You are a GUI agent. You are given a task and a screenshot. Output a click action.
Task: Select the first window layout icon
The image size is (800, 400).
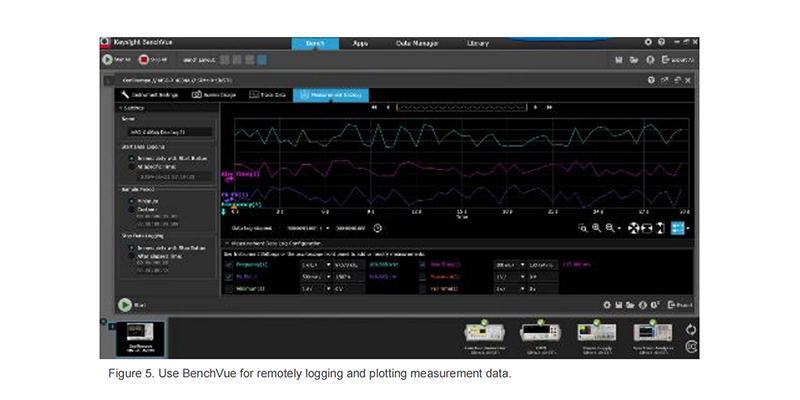pyautogui.click(x=225, y=60)
